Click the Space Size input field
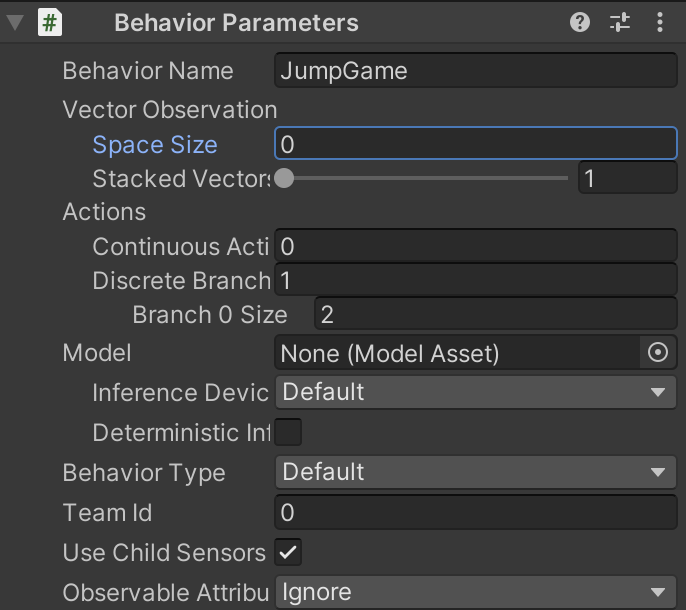This screenshot has width=686, height=610. click(476, 144)
